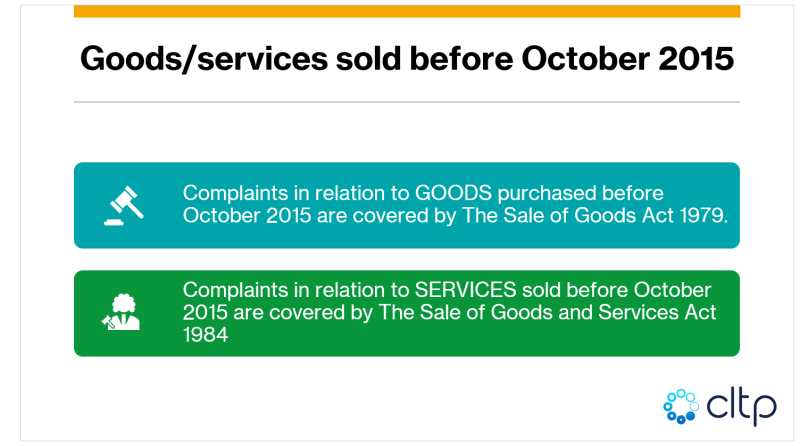Click 'Complaints' at start of green box
Screen dimensions: 800x446
tap(235, 290)
